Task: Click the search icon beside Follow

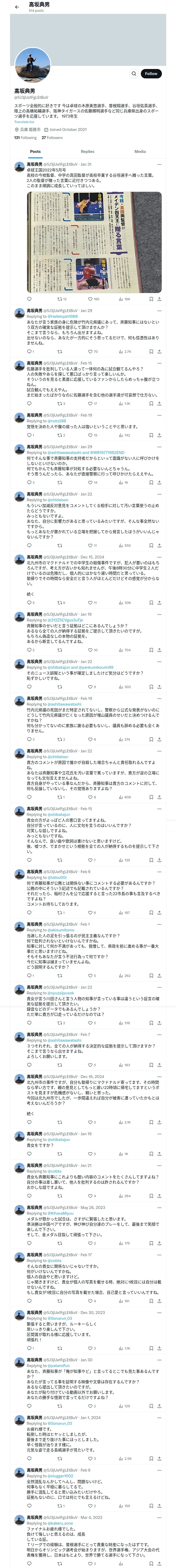Action: tap(133, 74)
